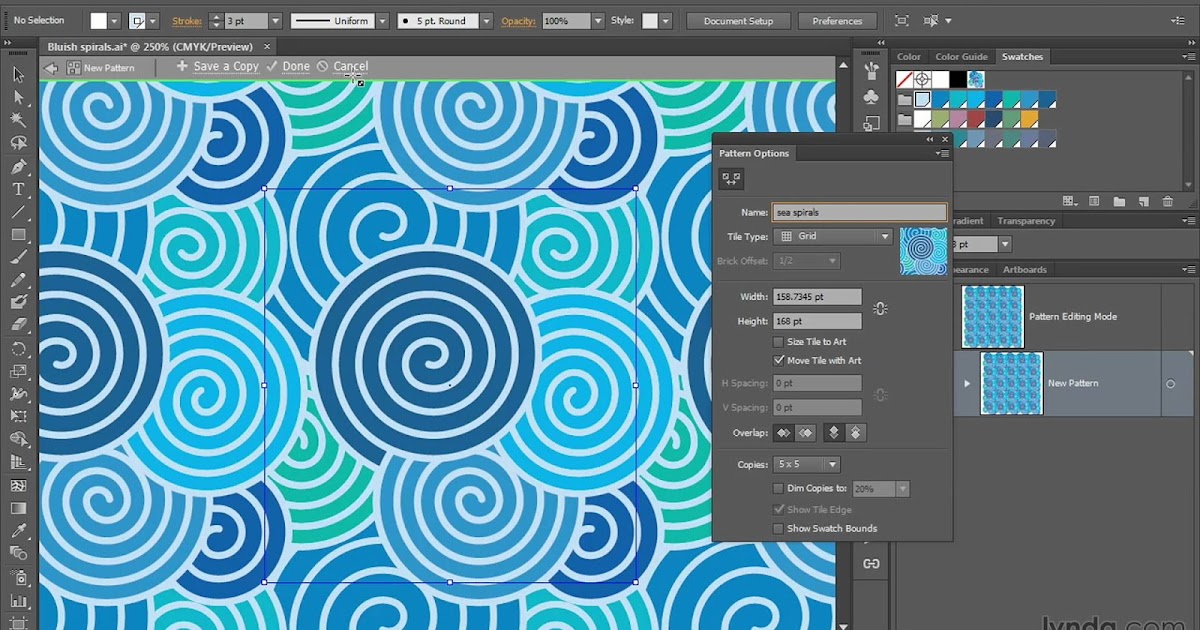1200x630 pixels.
Task: Open the Artboards tab
Action: click(x=1024, y=269)
